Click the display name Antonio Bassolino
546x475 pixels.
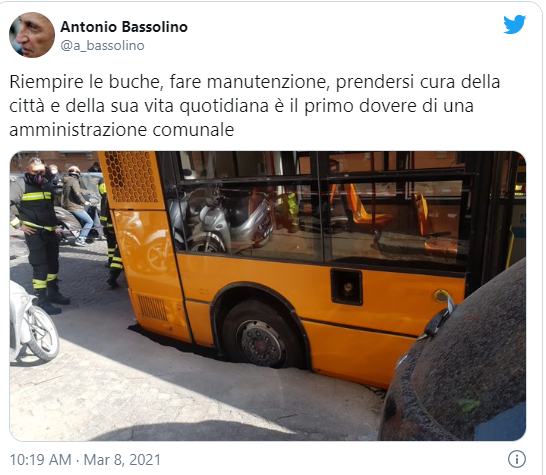(124, 27)
